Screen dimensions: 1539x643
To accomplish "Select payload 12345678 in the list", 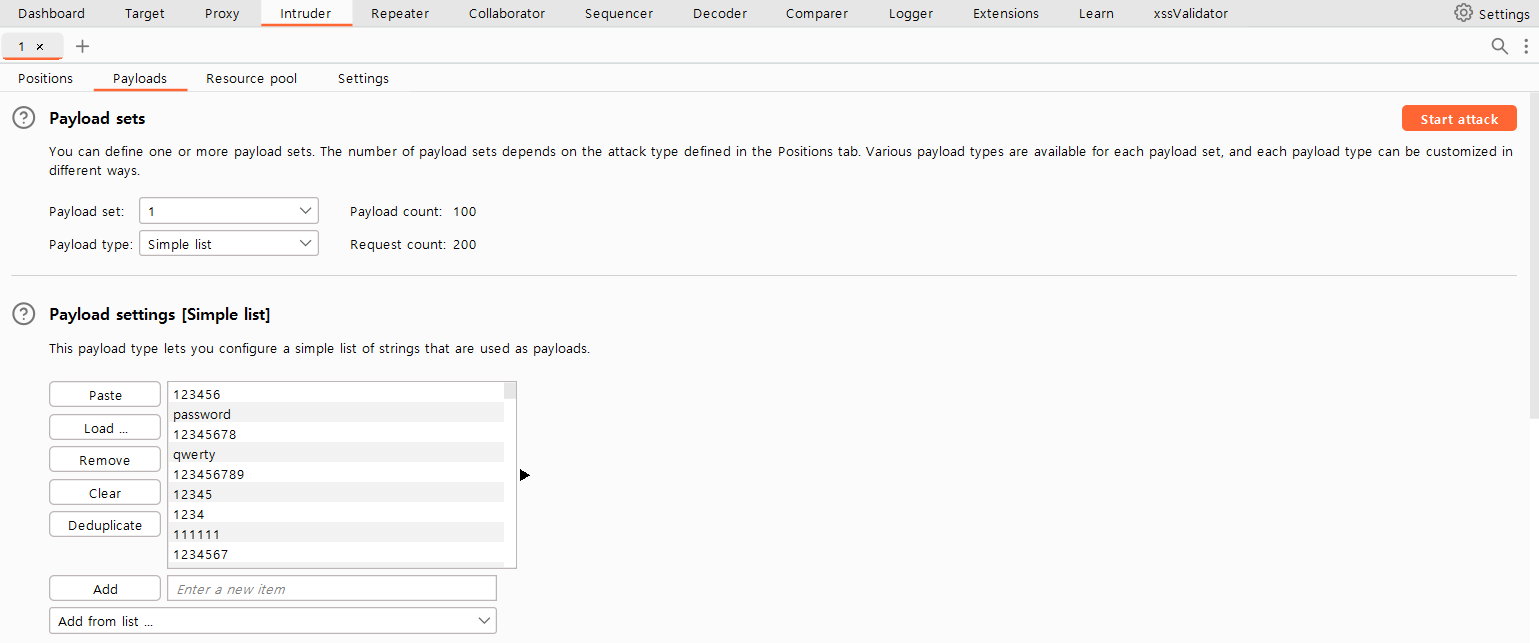I will (x=336, y=434).
